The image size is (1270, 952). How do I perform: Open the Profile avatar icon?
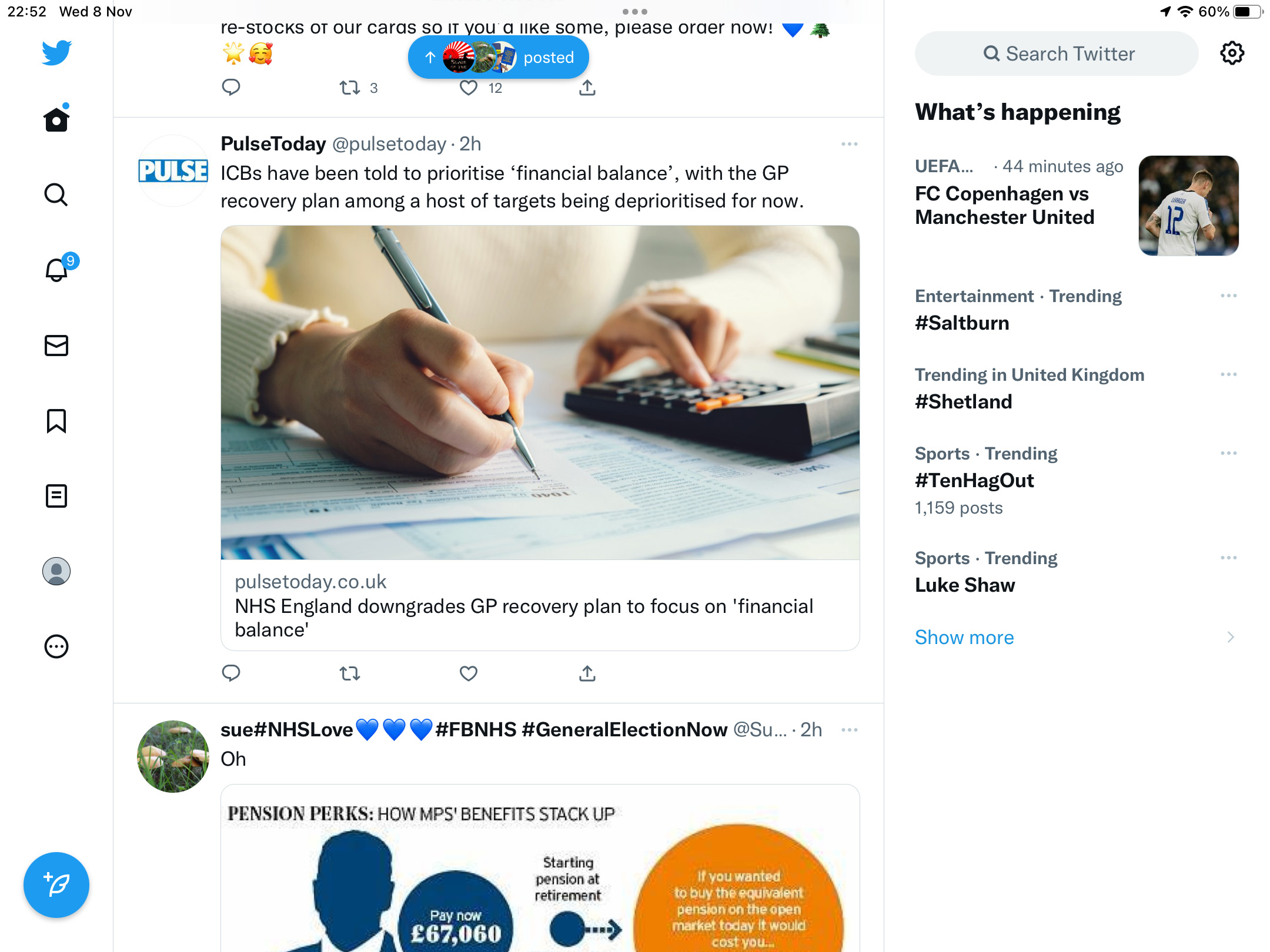point(56,571)
